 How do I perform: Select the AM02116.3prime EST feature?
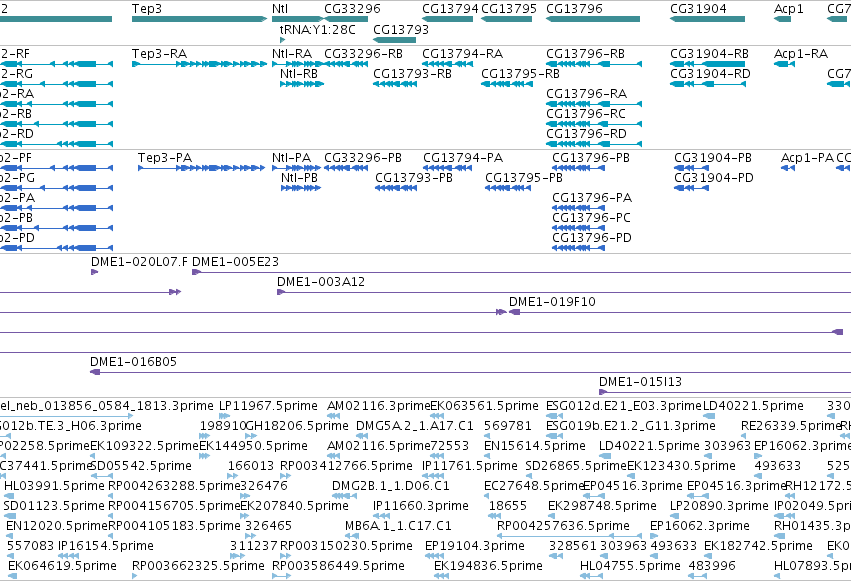point(333,416)
